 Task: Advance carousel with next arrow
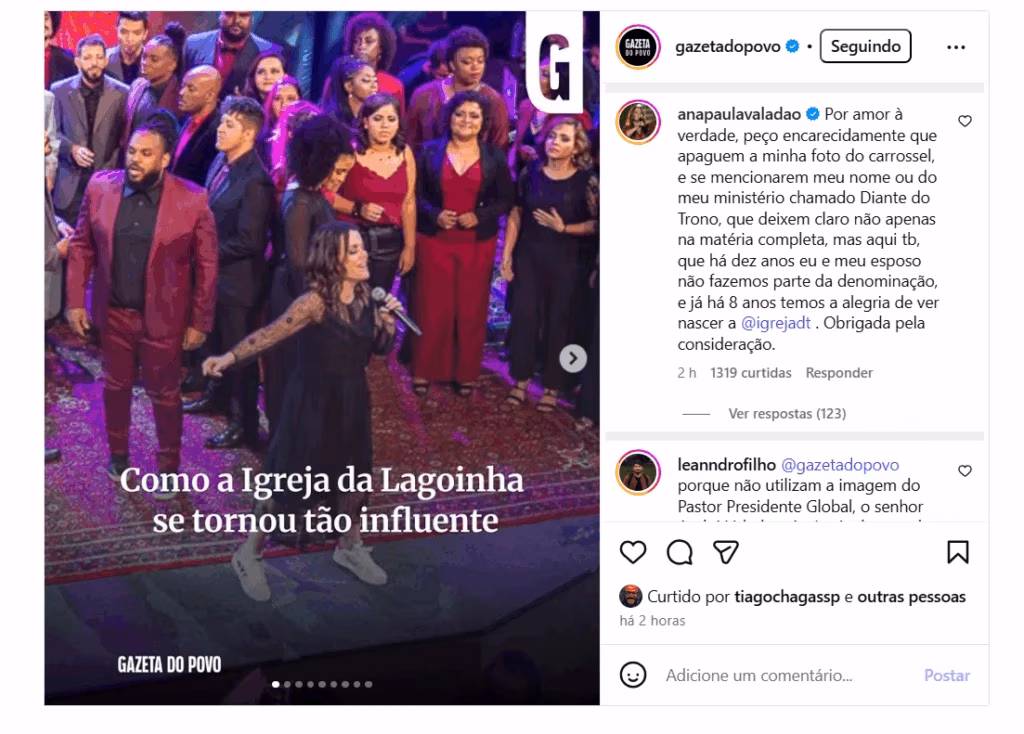click(573, 359)
